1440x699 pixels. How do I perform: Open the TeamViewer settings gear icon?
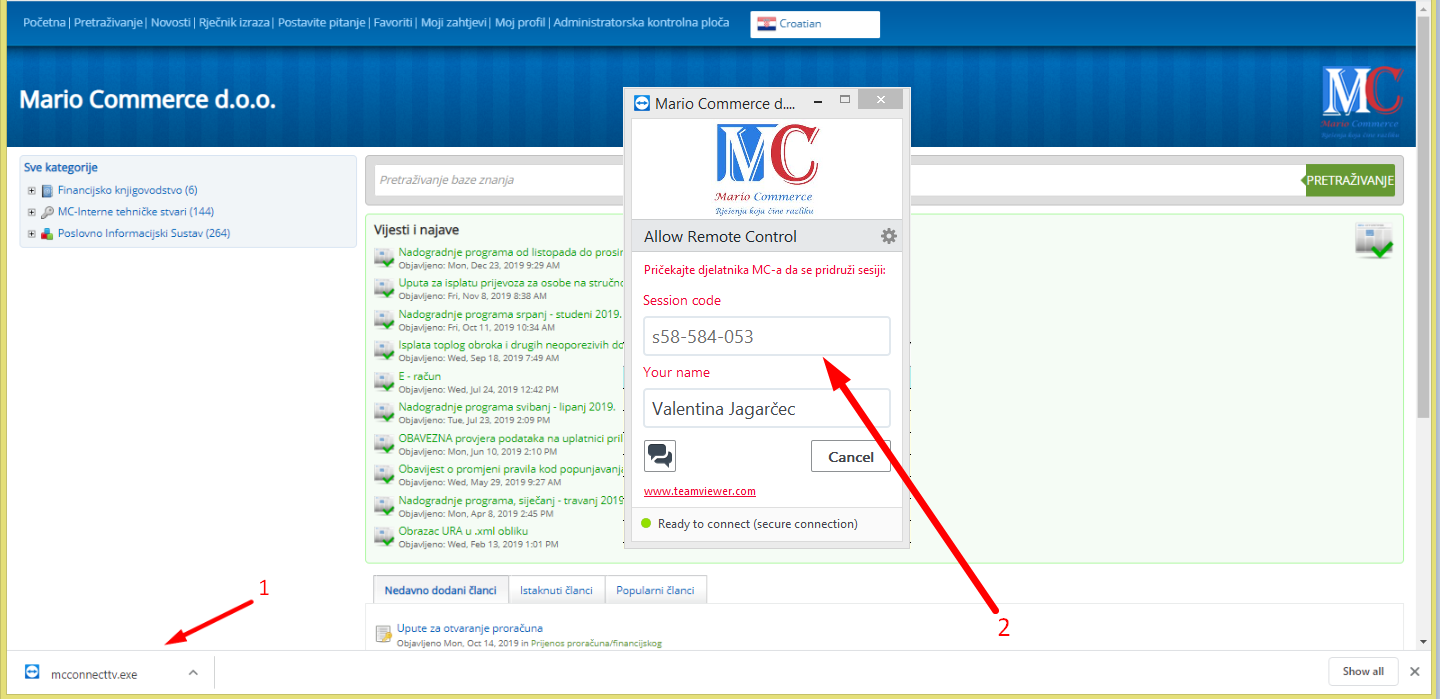[x=888, y=237]
